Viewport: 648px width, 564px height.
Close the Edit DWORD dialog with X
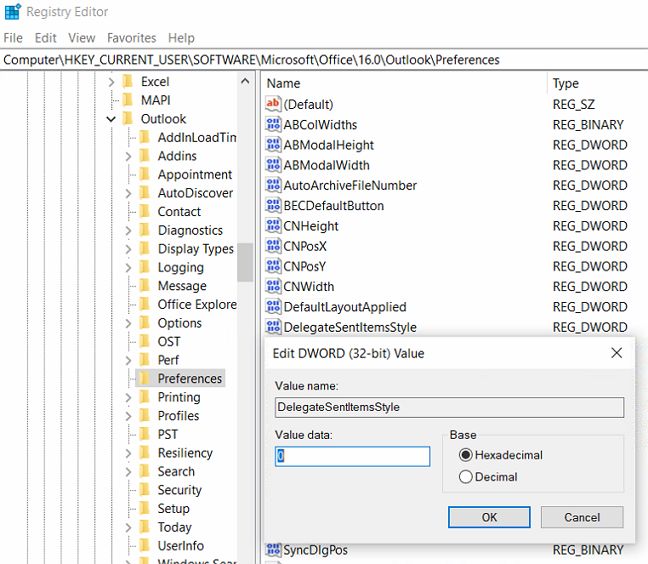(x=617, y=353)
